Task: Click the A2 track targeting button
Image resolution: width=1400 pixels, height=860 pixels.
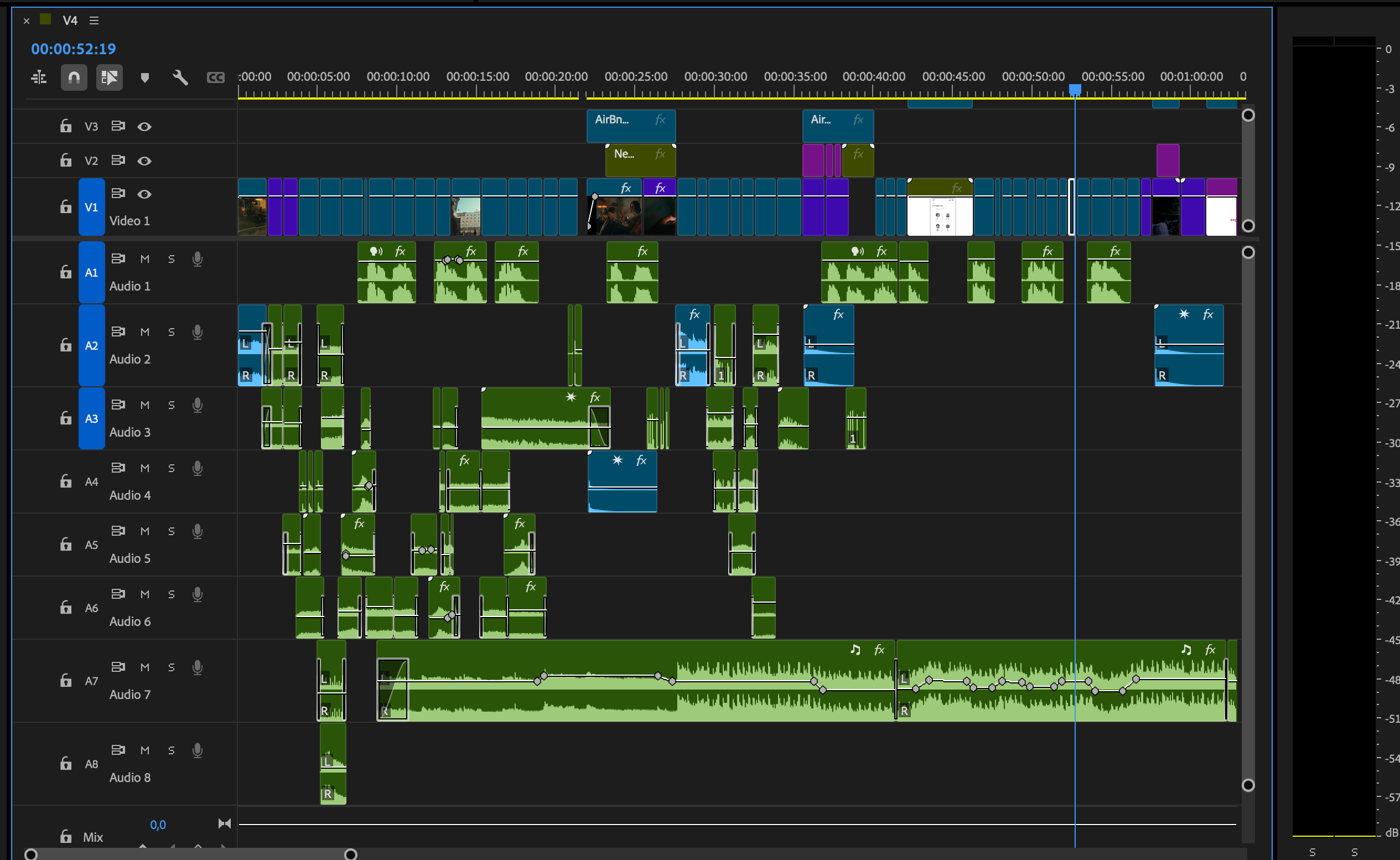Action: click(91, 345)
